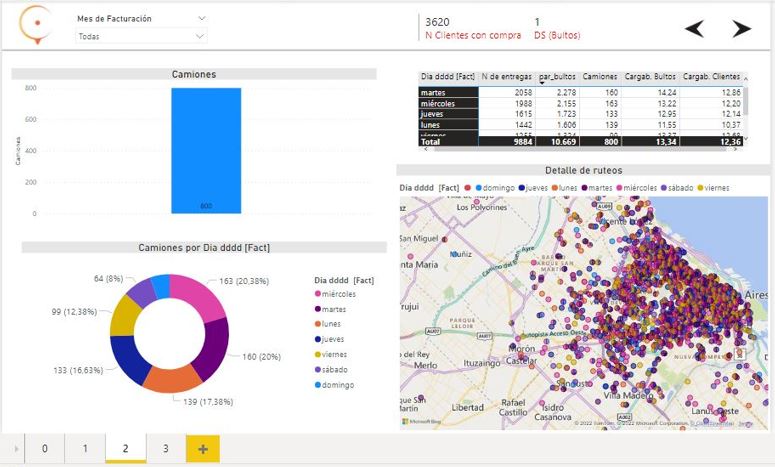Select the blue Camiones bar showing 800
Viewport: 775px width, 467px height.
[205, 150]
